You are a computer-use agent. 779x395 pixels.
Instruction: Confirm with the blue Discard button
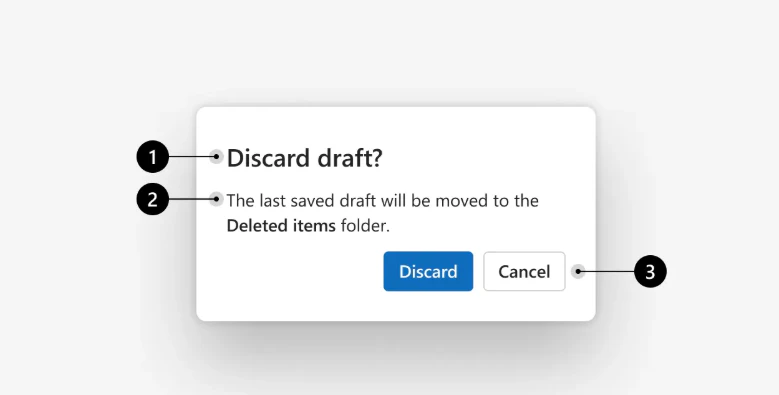click(428, 271)
